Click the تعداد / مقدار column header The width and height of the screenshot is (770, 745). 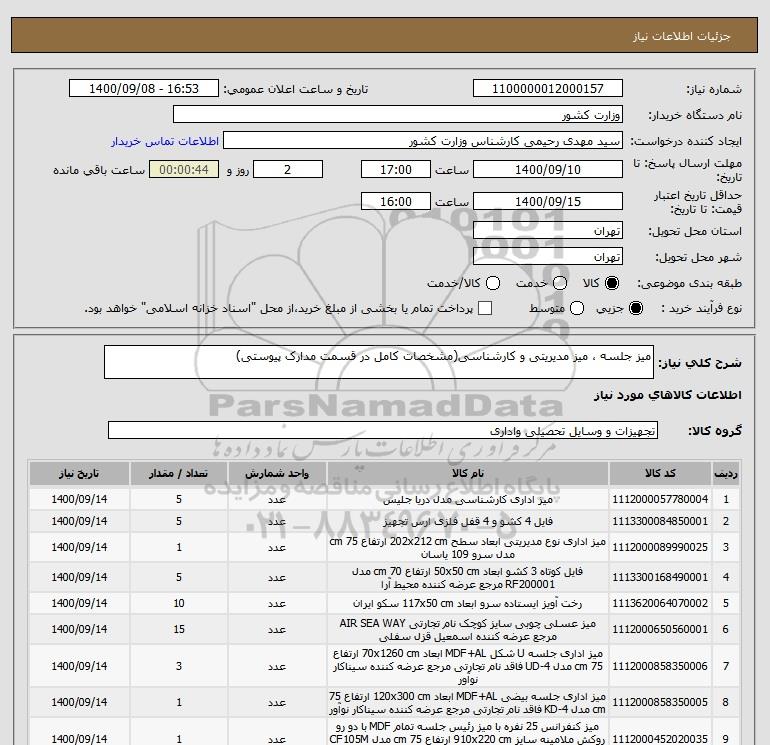(179, 473)
